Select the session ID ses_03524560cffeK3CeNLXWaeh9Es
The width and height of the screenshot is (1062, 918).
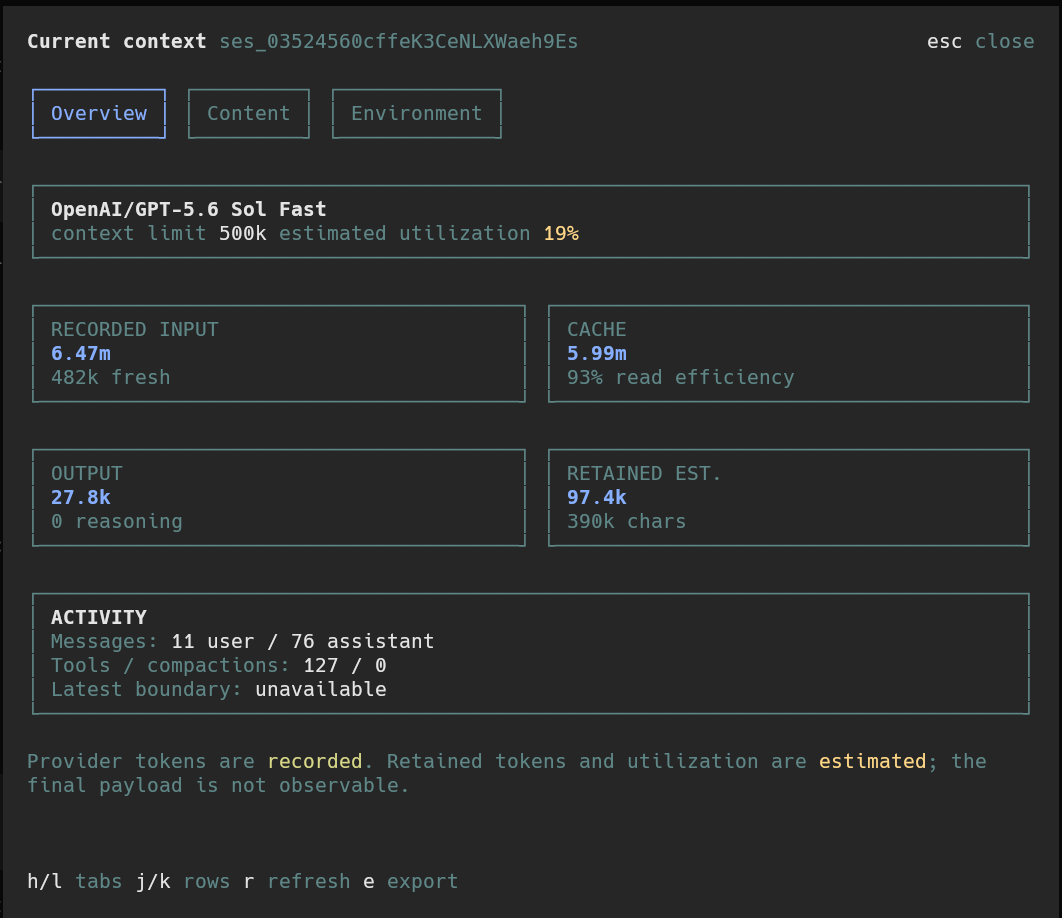tap(398, 41)
